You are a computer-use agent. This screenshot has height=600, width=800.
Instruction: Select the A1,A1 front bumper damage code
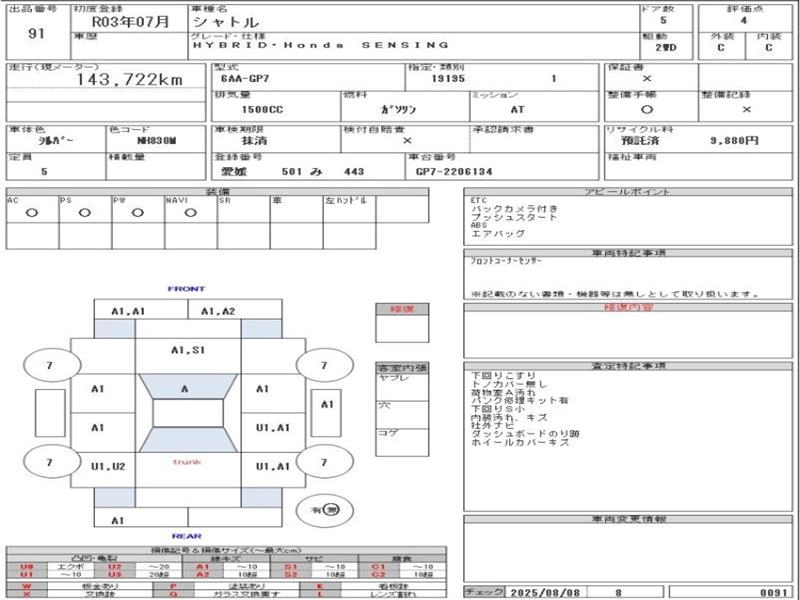coord(128,311)
